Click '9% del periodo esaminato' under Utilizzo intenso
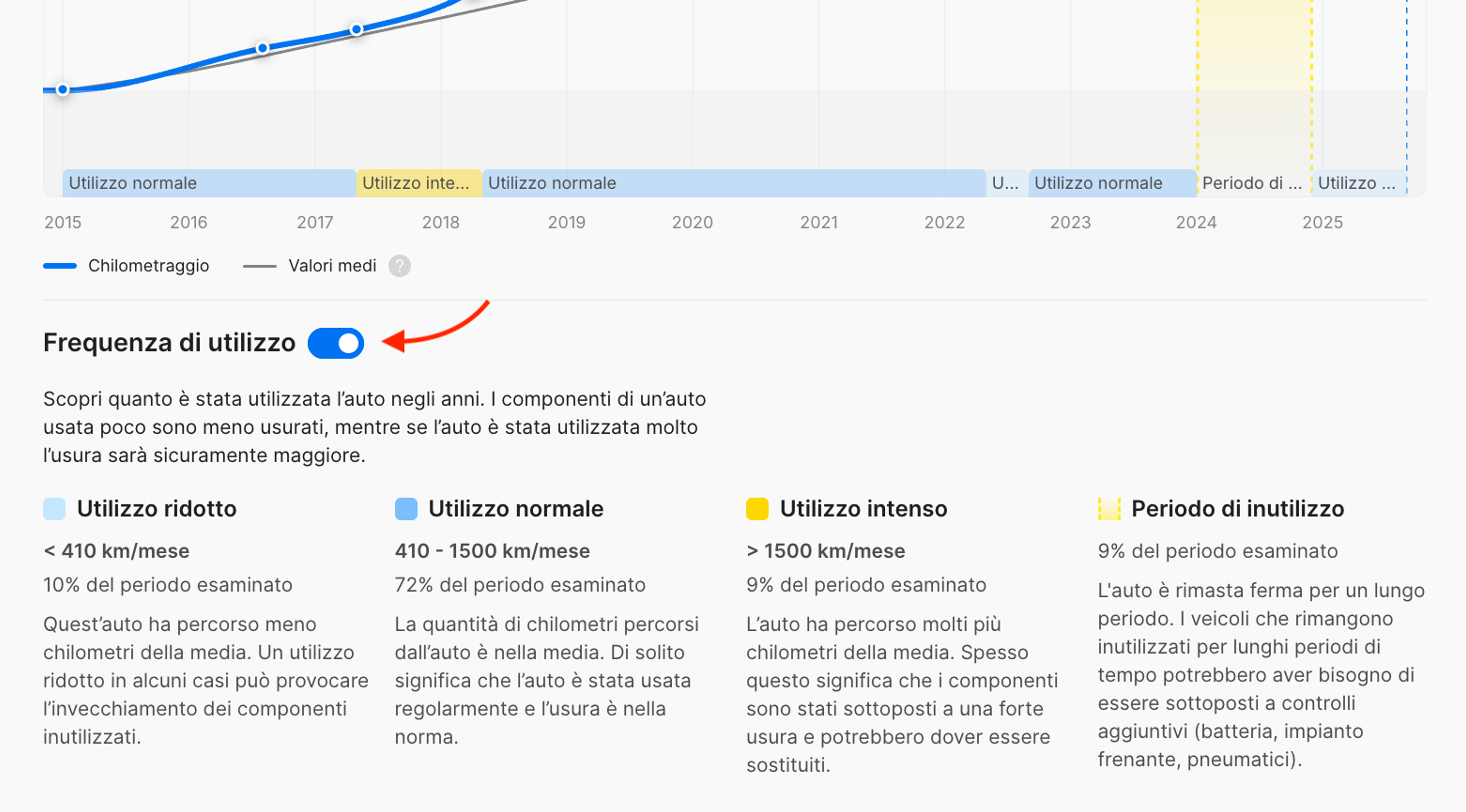The width and height of the screenshot is (1466, 812). (866, 585)
